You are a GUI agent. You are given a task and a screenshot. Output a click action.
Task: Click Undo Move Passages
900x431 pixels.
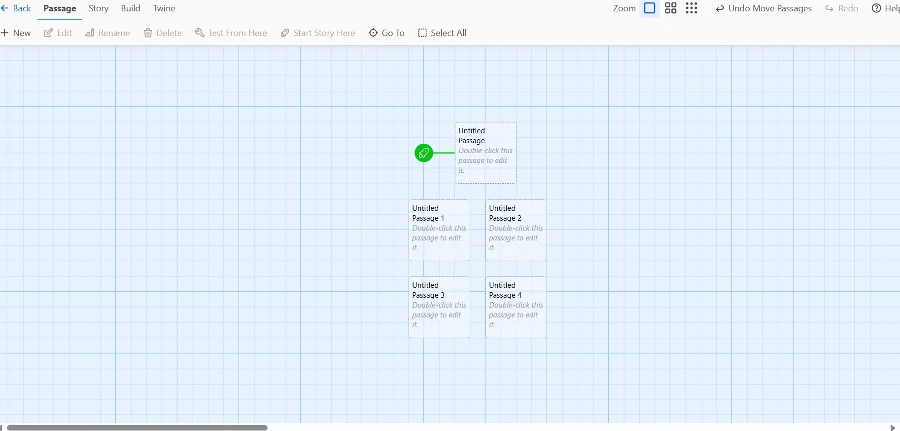click(764, 8)
